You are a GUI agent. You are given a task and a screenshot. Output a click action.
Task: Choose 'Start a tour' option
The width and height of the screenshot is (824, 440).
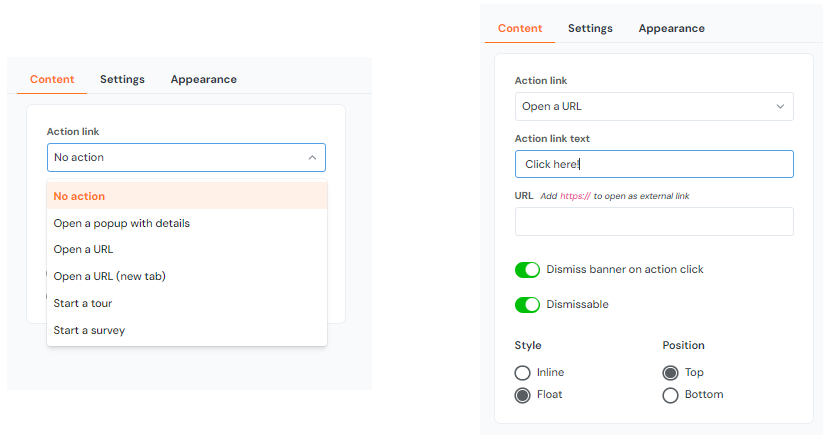point(186,303)
